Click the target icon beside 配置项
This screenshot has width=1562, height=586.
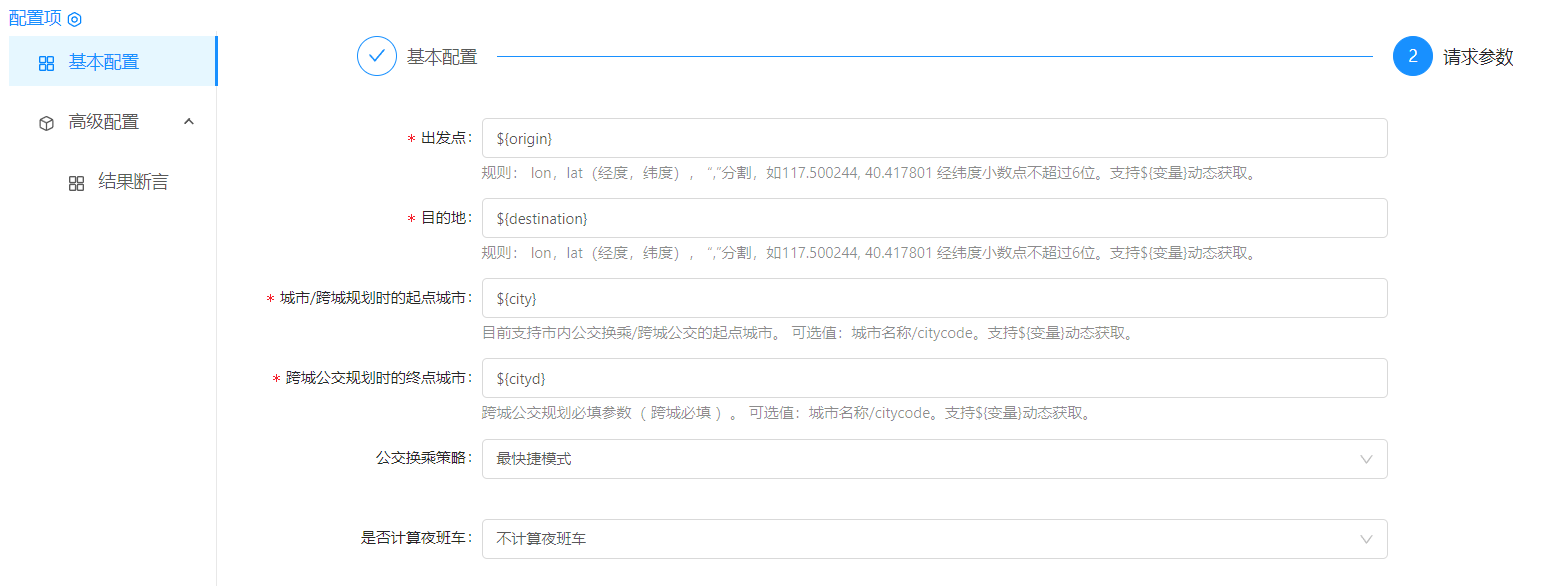point(74,19)
